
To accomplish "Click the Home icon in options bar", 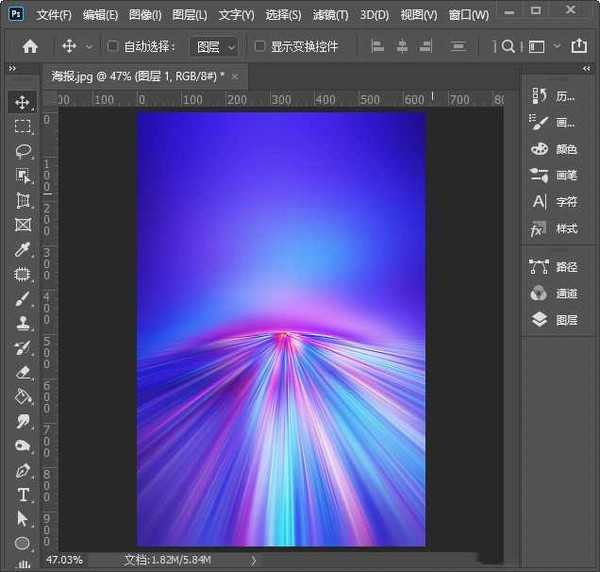I will pyautogui.click(x=30, y=46).
